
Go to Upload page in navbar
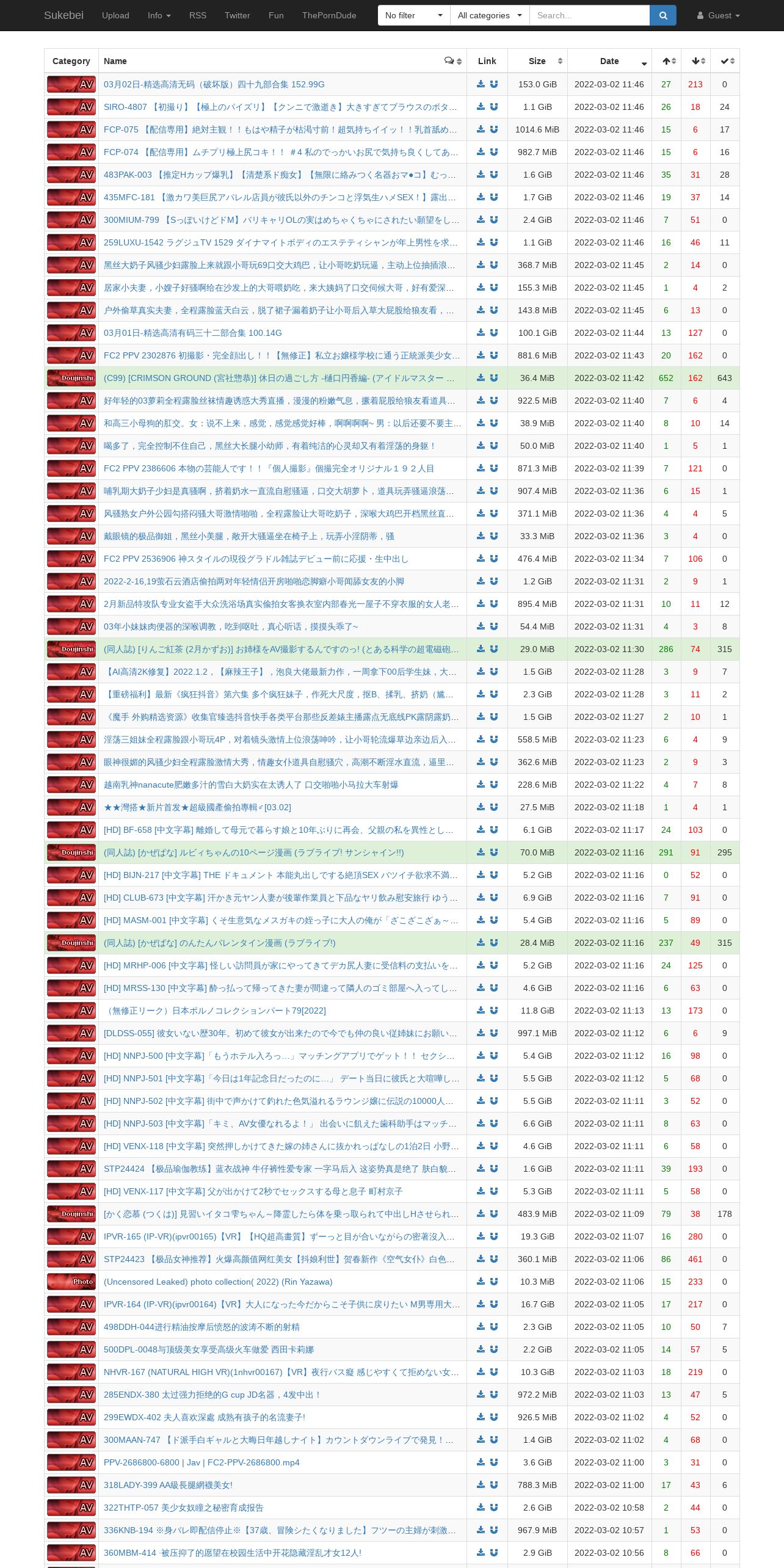tap(115, 15)
